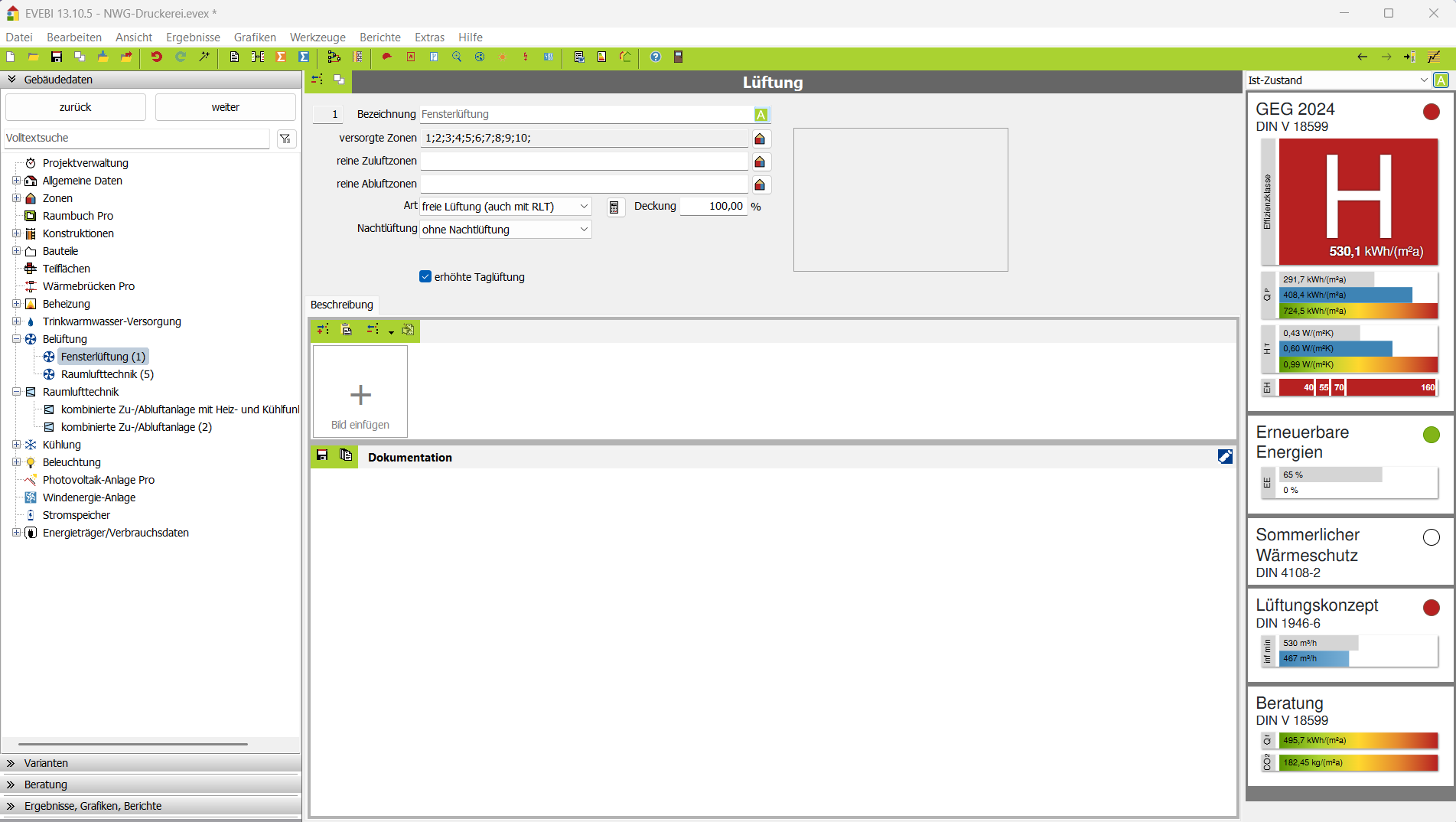Open the help question mark icon

(655, 57)
